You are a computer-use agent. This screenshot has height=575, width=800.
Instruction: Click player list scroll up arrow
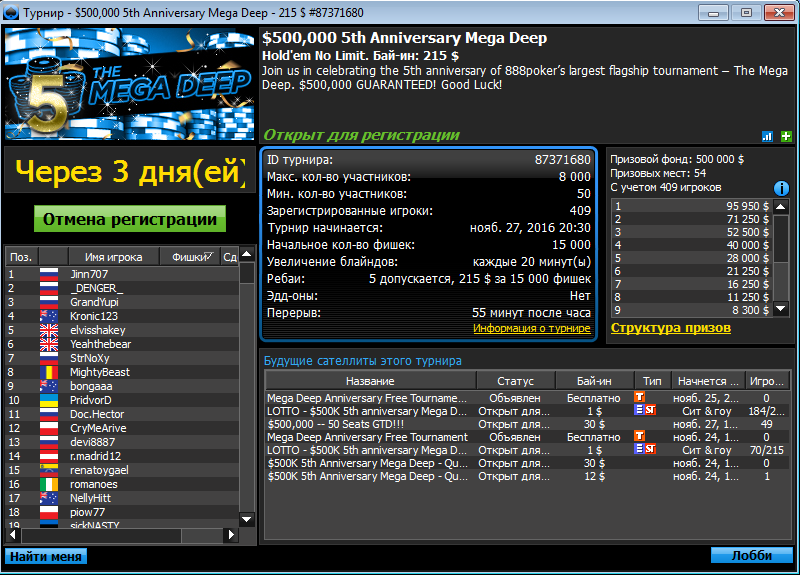247,254
